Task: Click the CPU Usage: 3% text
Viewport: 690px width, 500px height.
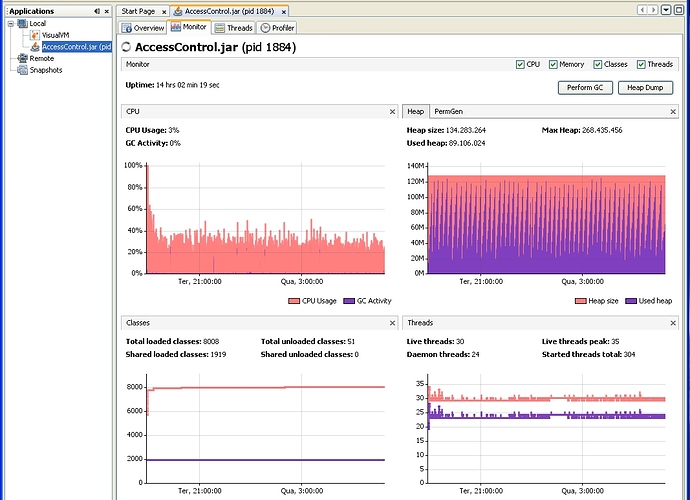Action: 152,130
